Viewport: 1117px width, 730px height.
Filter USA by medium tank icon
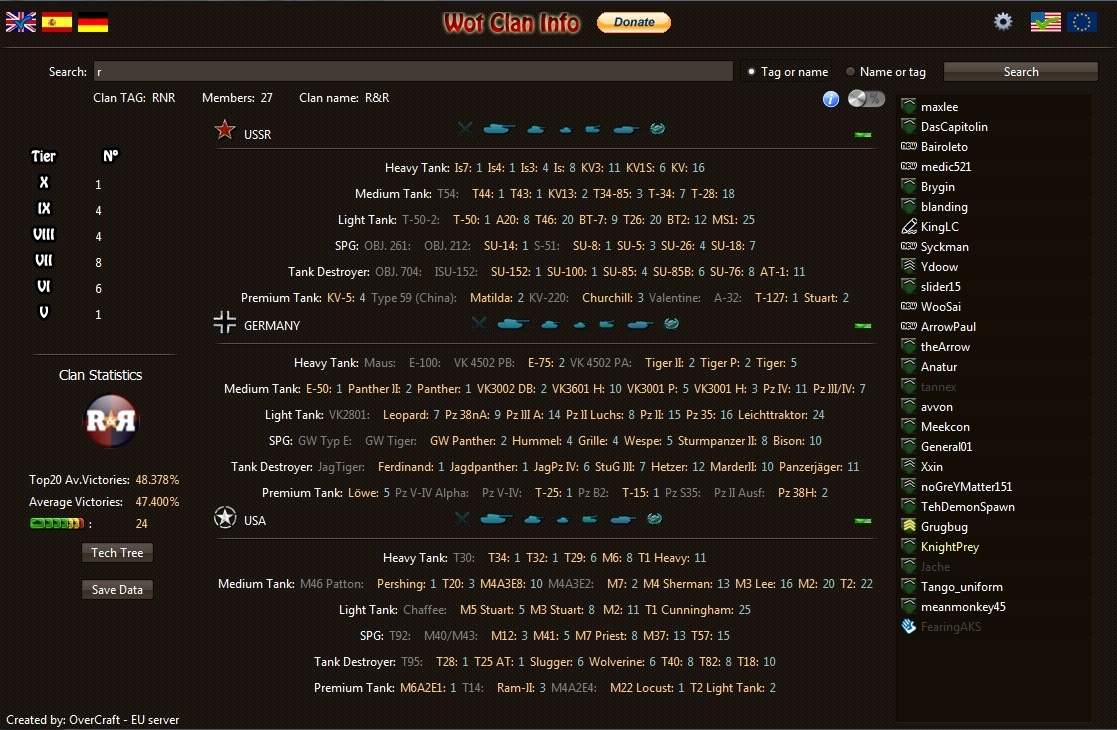point(533,519)
